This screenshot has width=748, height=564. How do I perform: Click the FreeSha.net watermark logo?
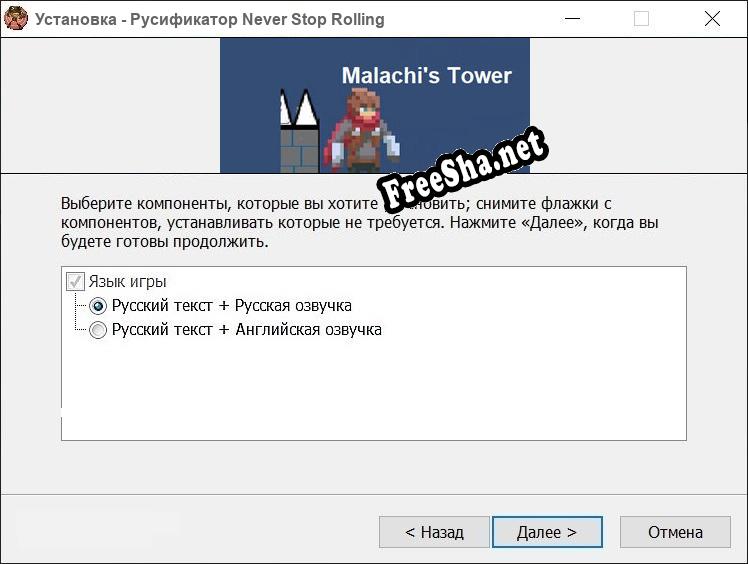463,170
